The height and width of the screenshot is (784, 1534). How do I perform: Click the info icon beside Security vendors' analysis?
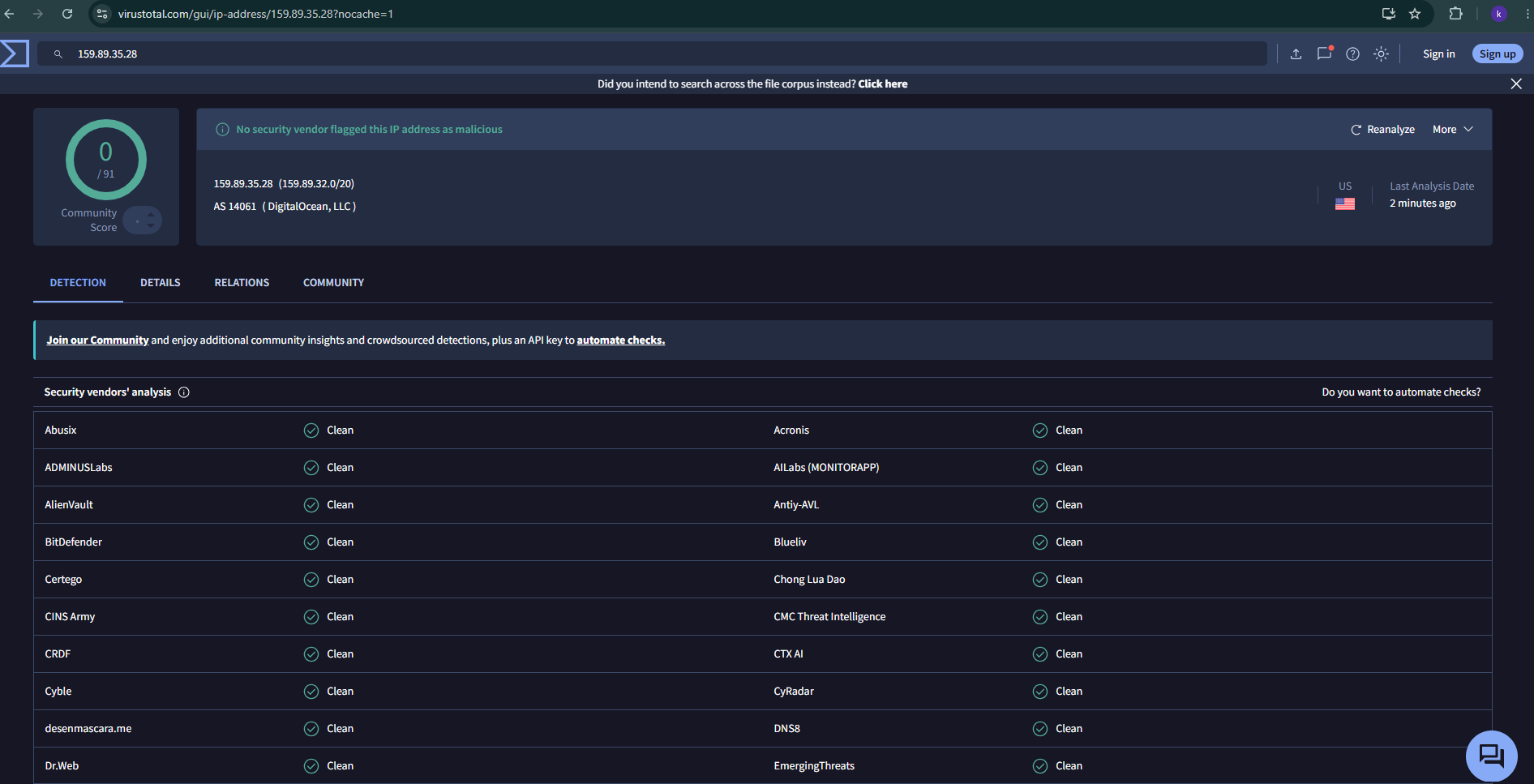click(184, 392)
